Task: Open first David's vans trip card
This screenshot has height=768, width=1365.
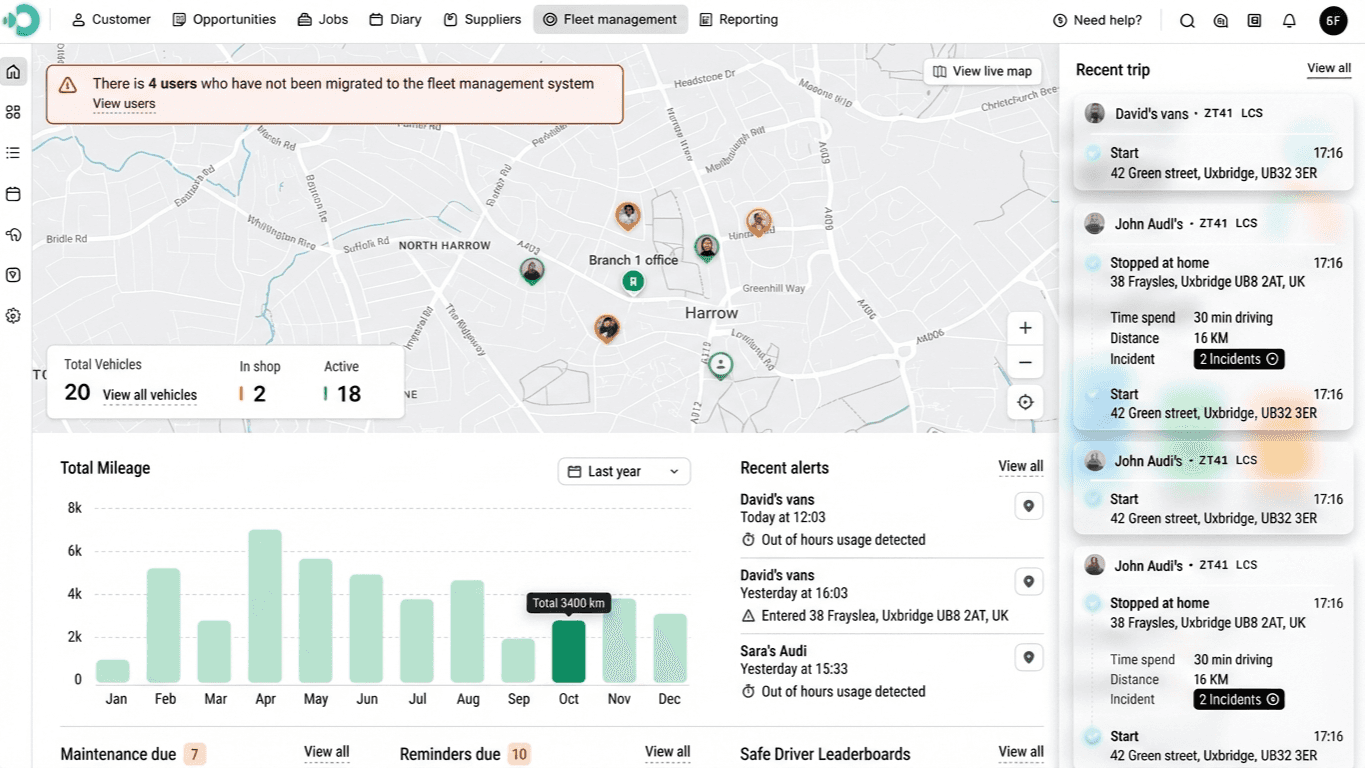Action: (x=1214, y=142)
